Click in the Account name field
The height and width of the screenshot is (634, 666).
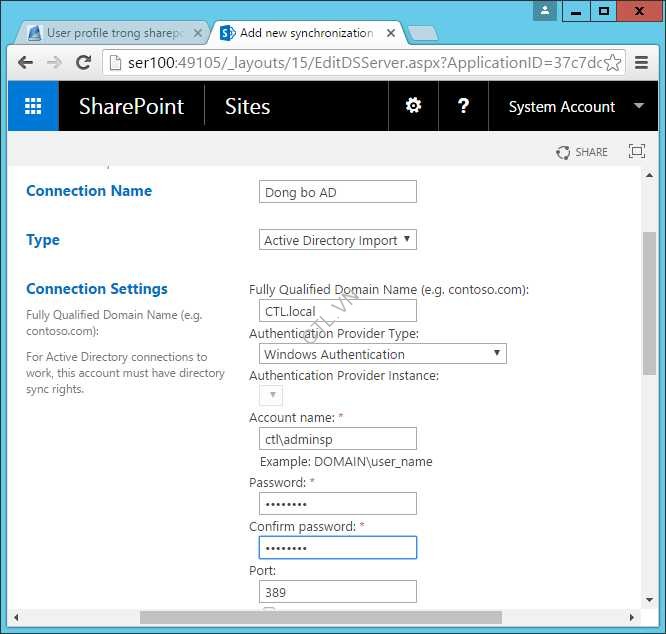tap(337, 439)
